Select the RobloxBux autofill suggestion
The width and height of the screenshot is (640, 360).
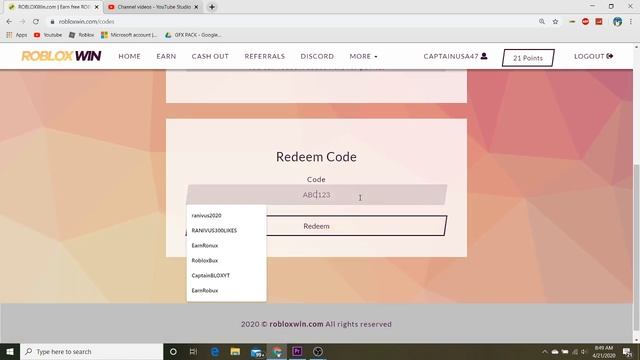coord(226,260)
